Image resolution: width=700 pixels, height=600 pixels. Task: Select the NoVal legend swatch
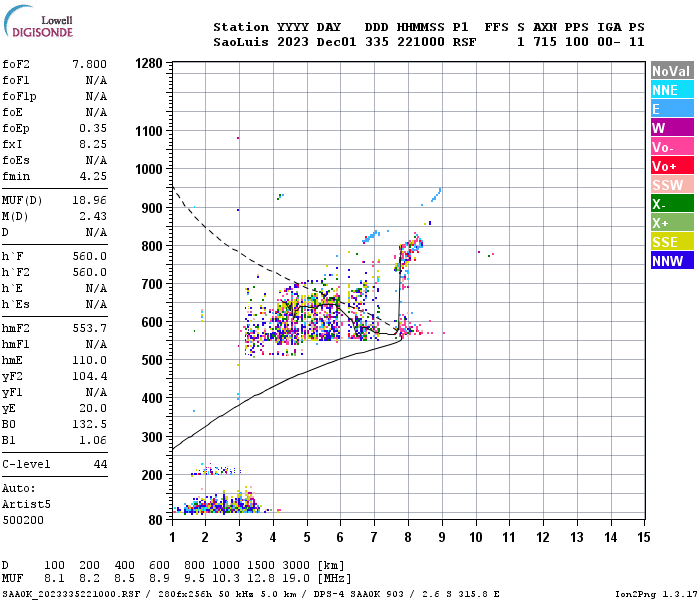click(672, 71)
